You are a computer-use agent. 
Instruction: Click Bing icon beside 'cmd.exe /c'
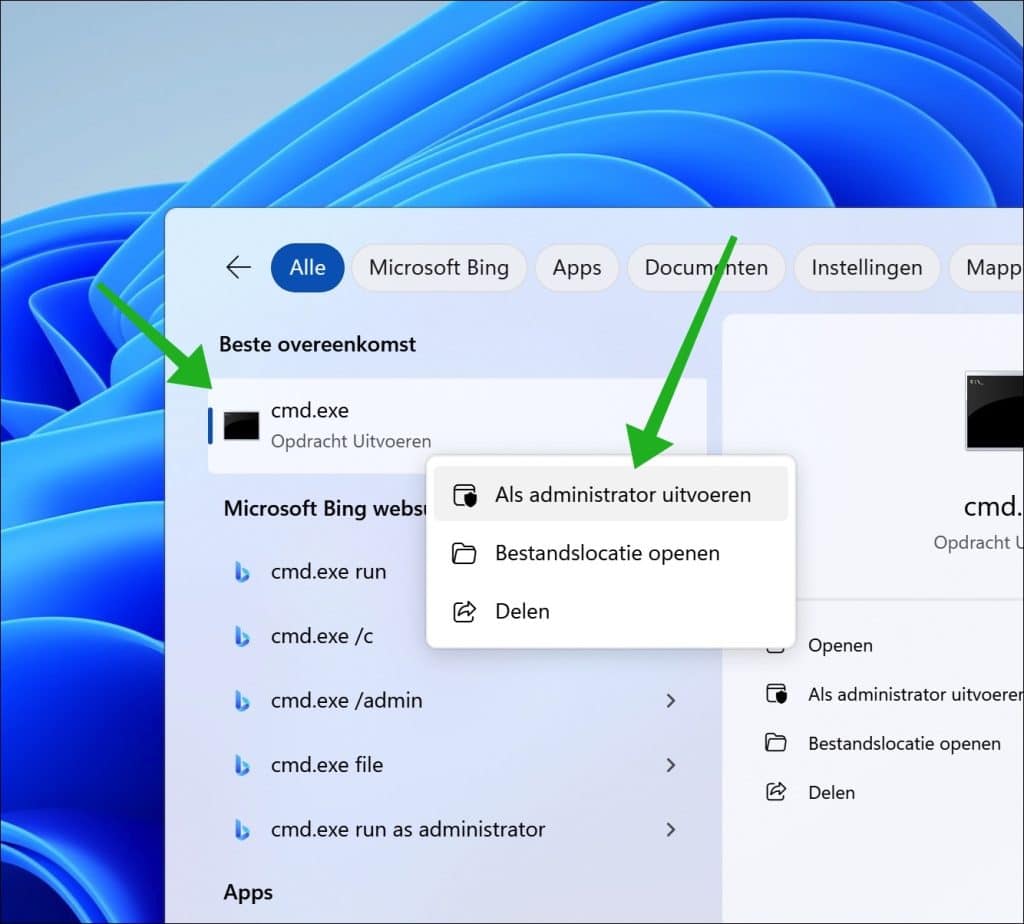coord(242,636)
